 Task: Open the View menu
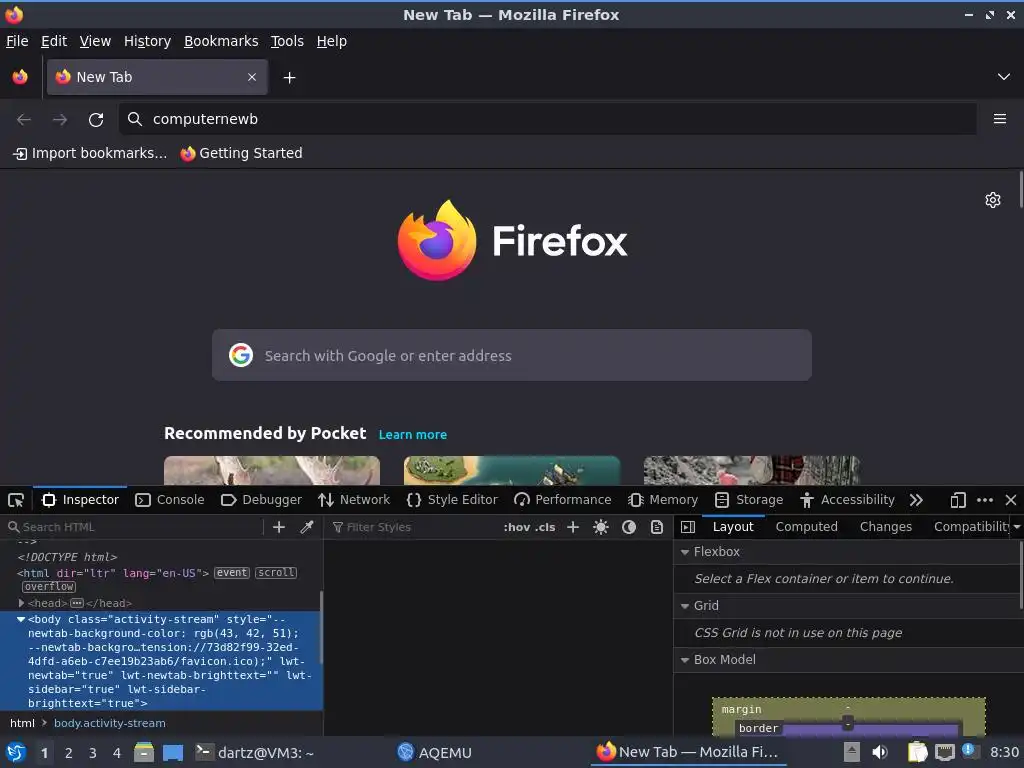tap(95, 41)
